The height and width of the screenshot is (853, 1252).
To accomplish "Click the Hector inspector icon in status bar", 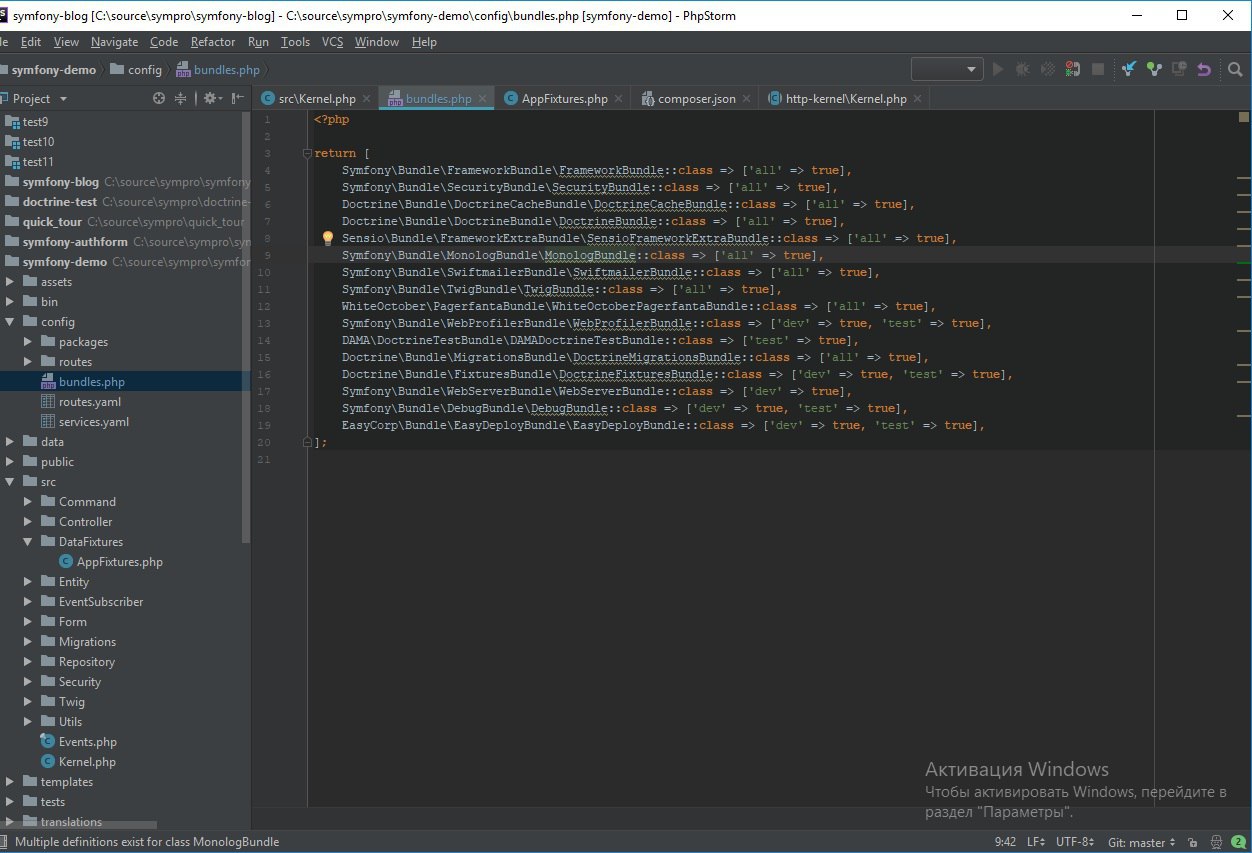I will [x=1215, y=843].
